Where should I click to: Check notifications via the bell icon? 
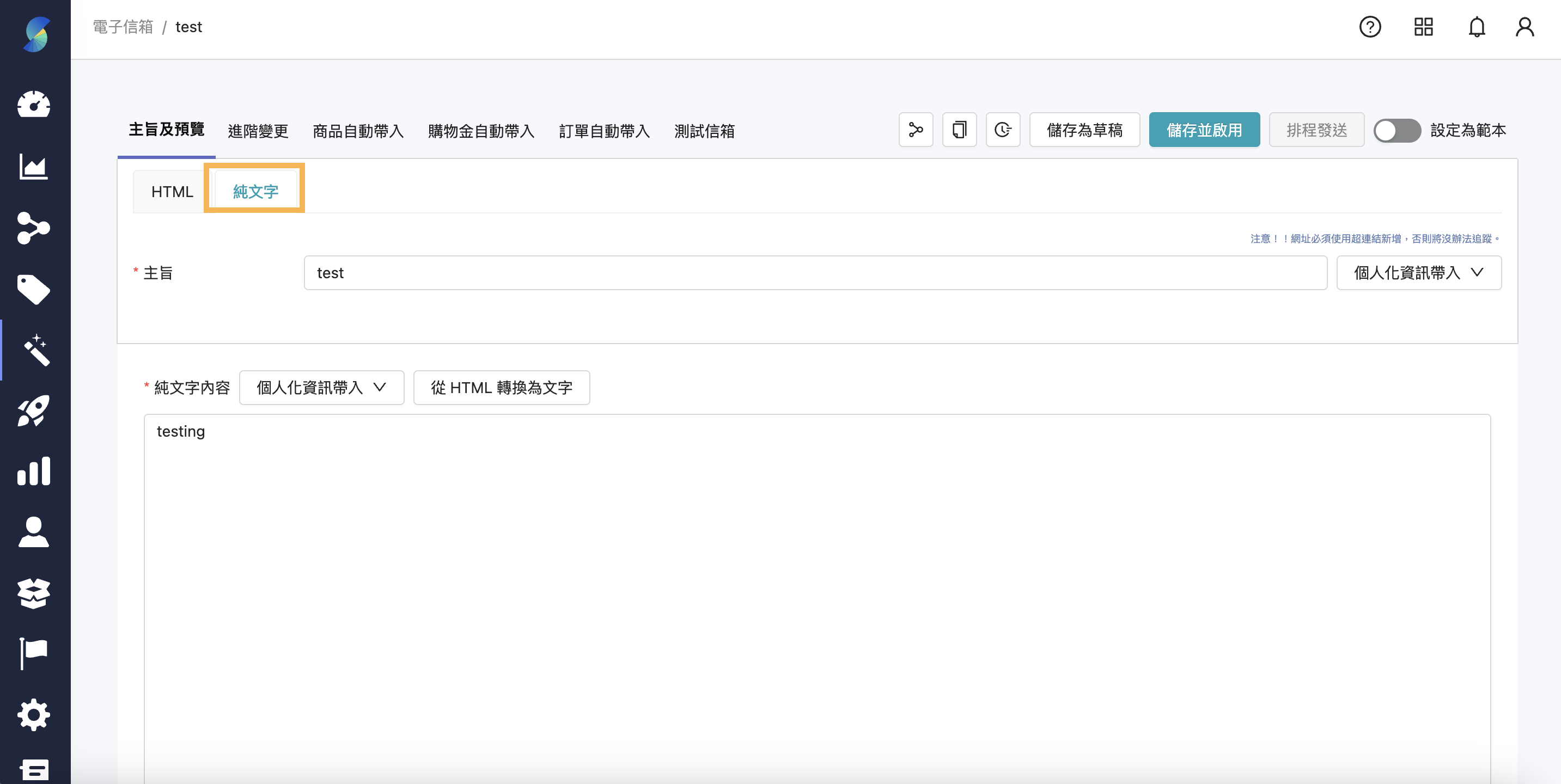click(x=1477, y=27)
